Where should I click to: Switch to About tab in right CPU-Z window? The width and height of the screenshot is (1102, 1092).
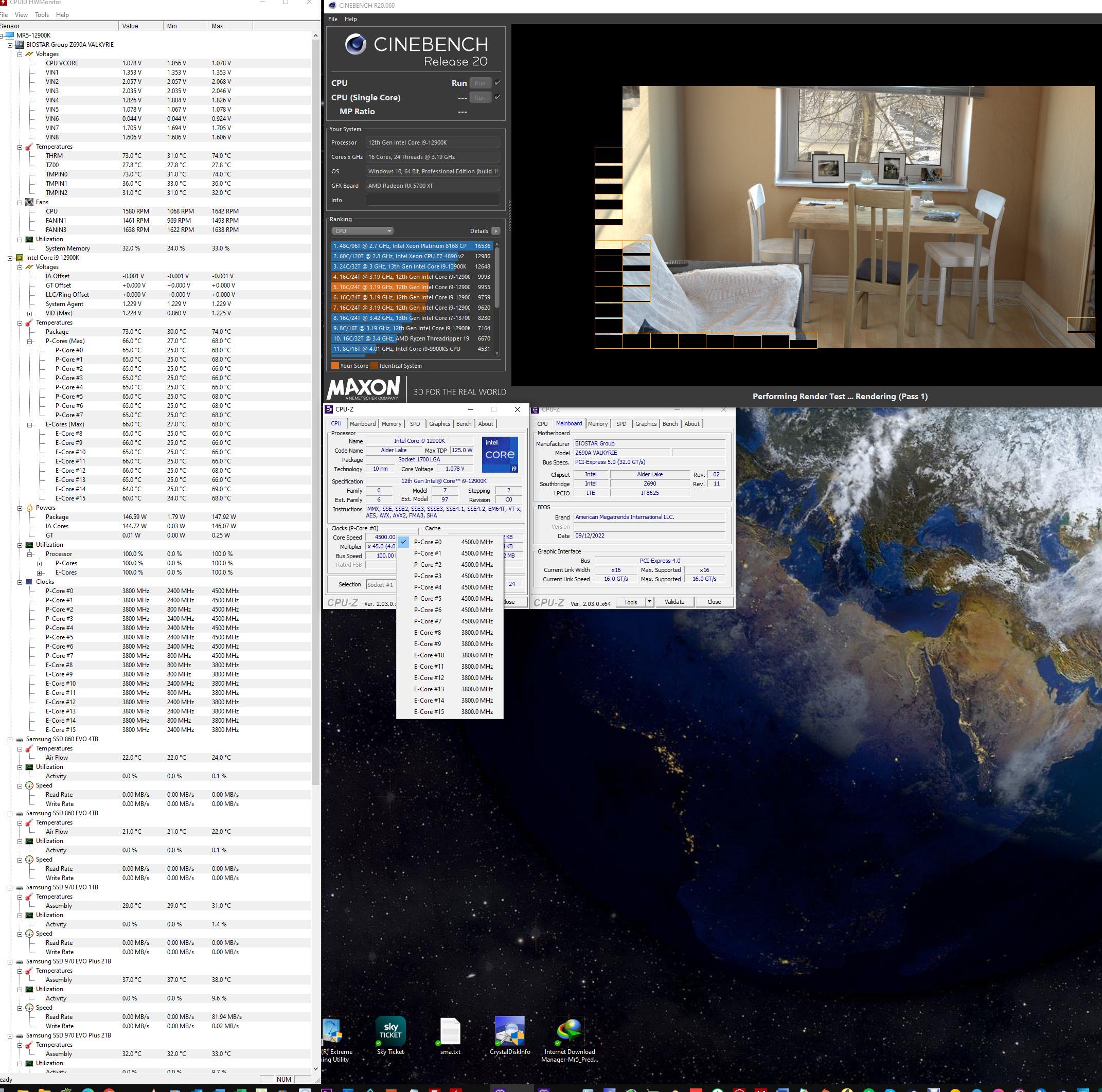(692, 424)
